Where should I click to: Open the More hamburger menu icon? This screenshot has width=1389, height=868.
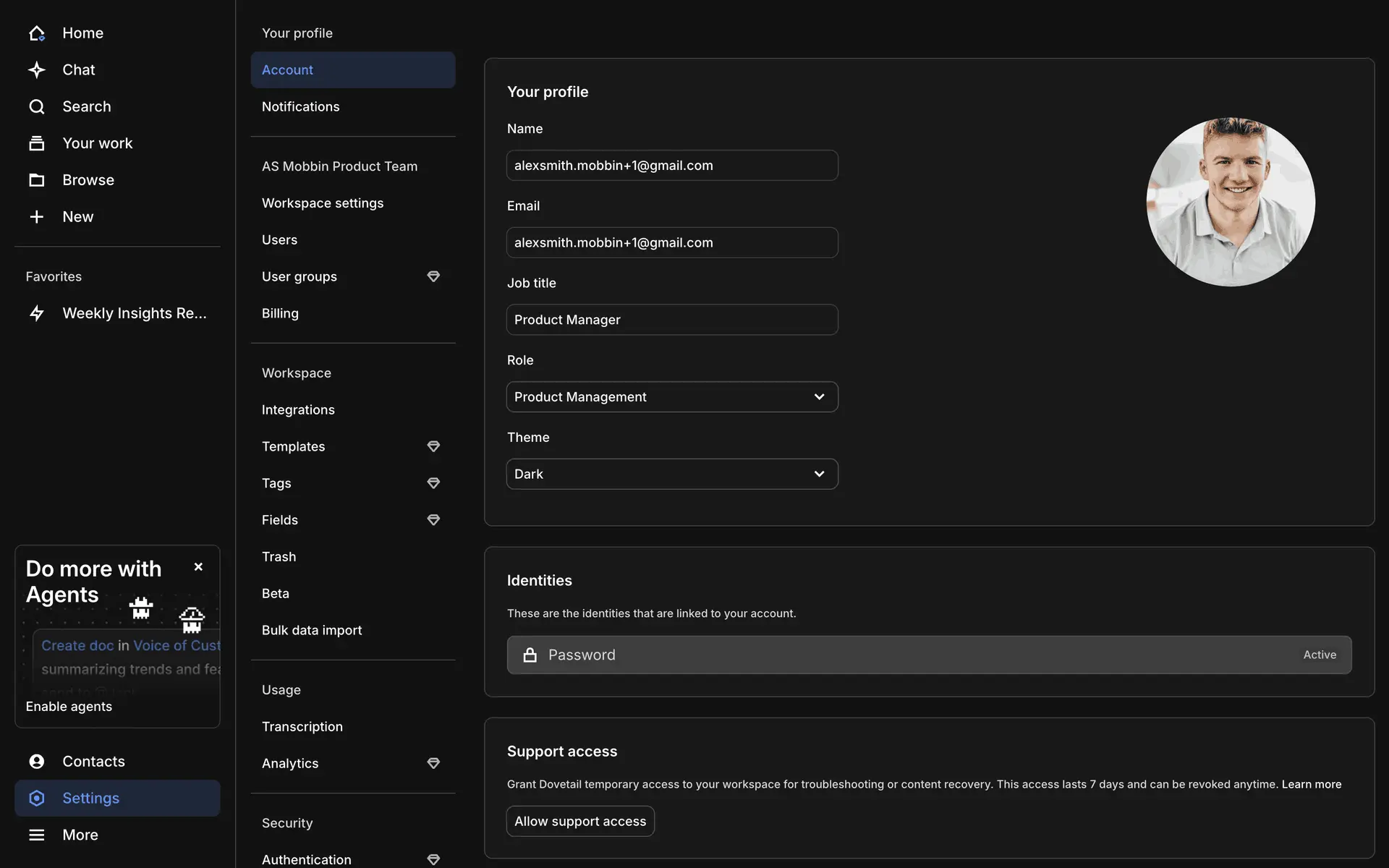click(x=37, y=835)
